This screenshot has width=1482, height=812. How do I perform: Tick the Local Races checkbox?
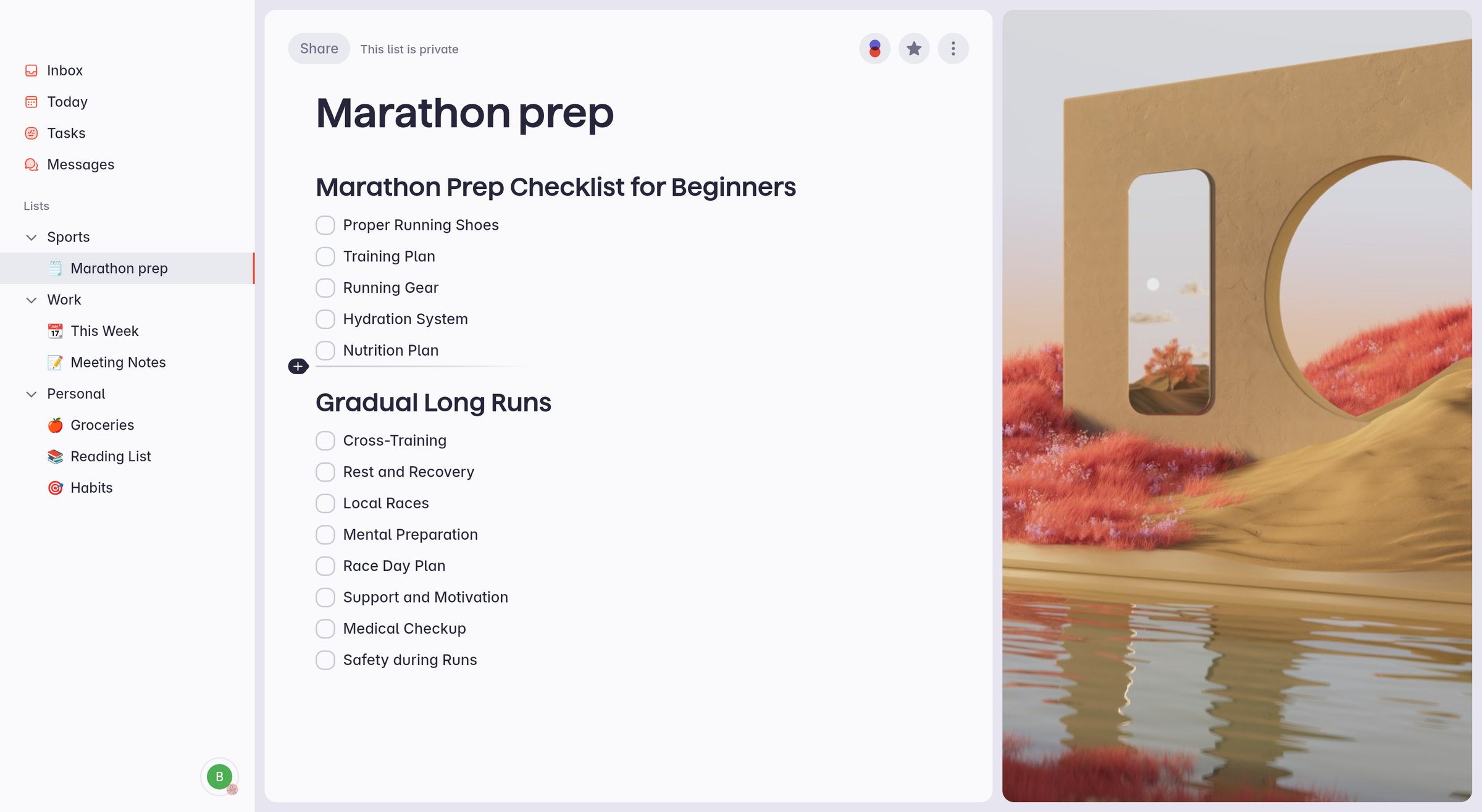pos(325,503)
